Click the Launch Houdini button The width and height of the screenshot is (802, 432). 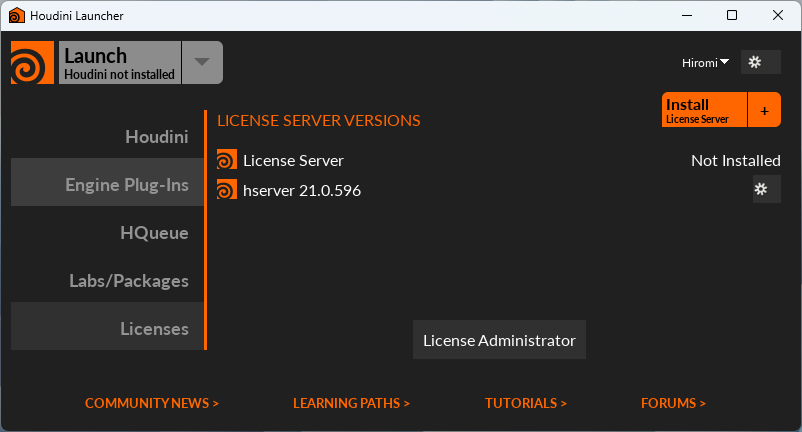pos(120,62)
